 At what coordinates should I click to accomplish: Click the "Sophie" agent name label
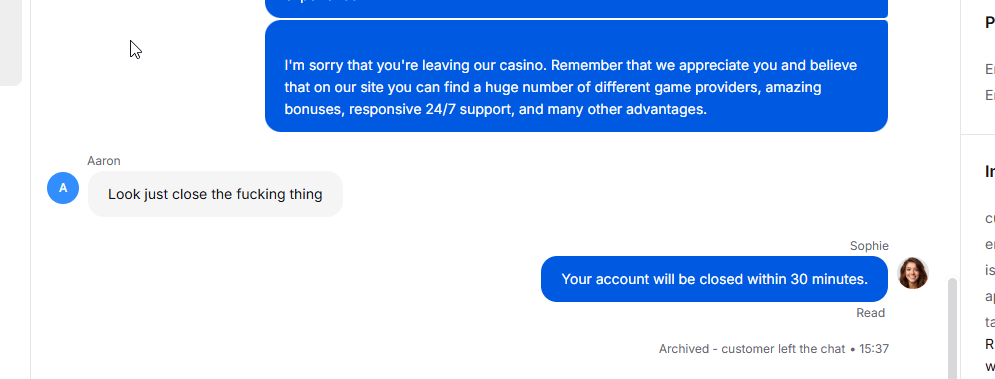869,246
